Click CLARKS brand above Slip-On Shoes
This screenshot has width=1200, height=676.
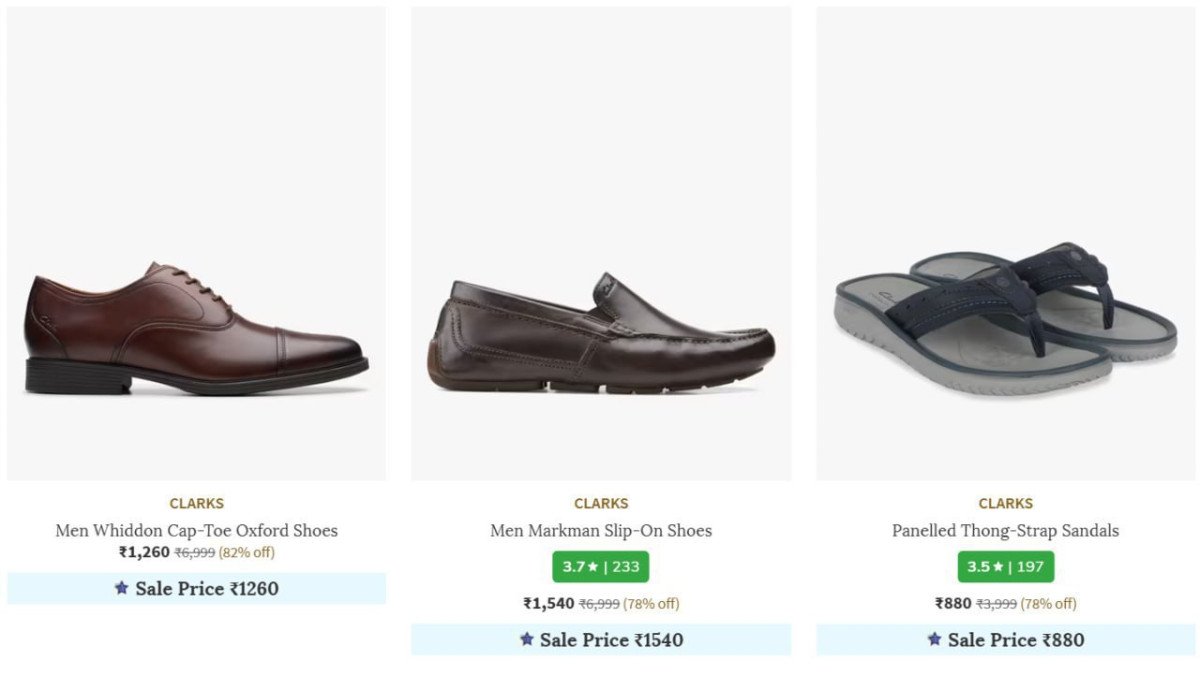tap(601, 503)
